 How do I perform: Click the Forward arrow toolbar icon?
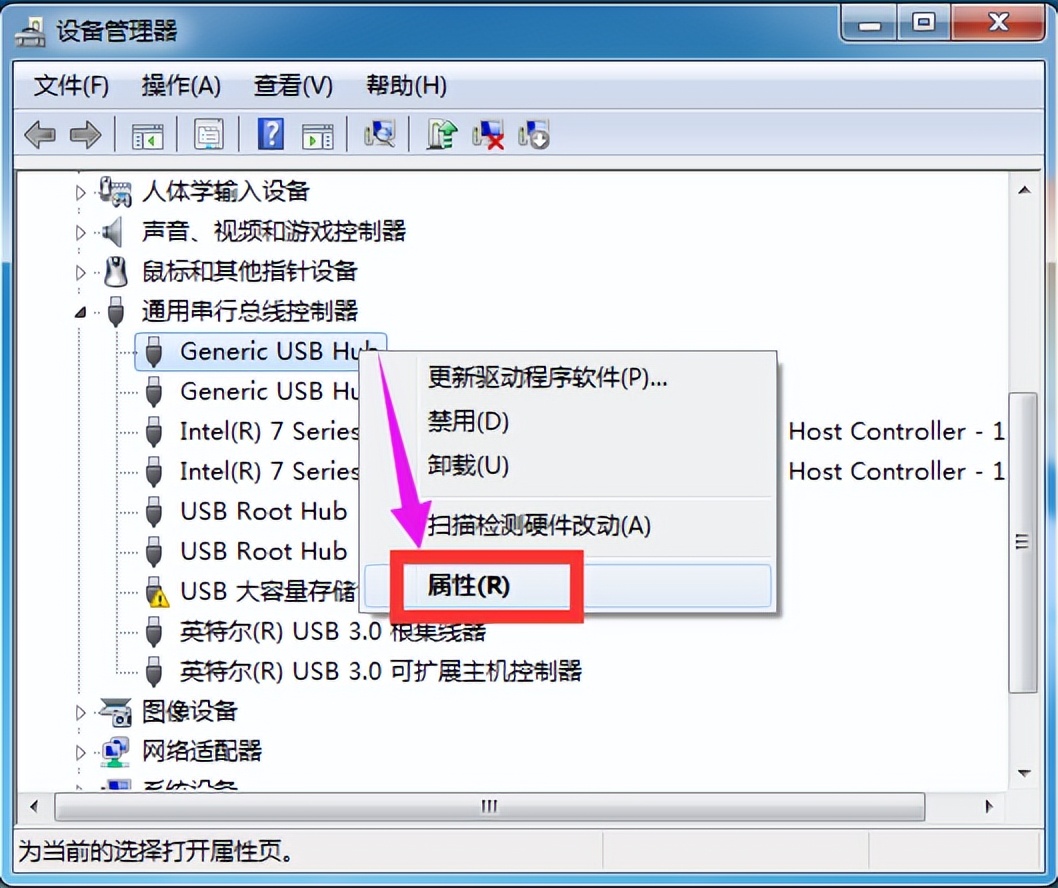[x=86, y=135]
